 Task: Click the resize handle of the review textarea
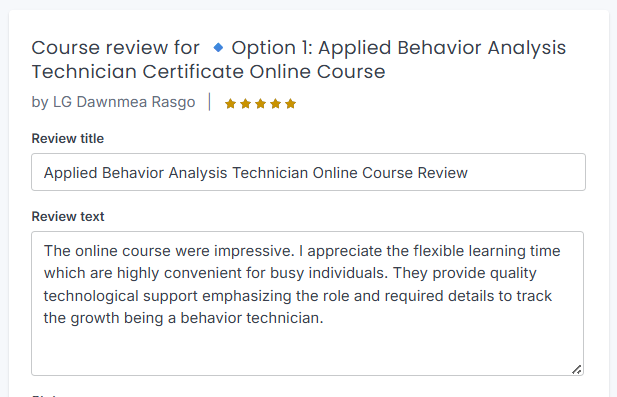577,369
